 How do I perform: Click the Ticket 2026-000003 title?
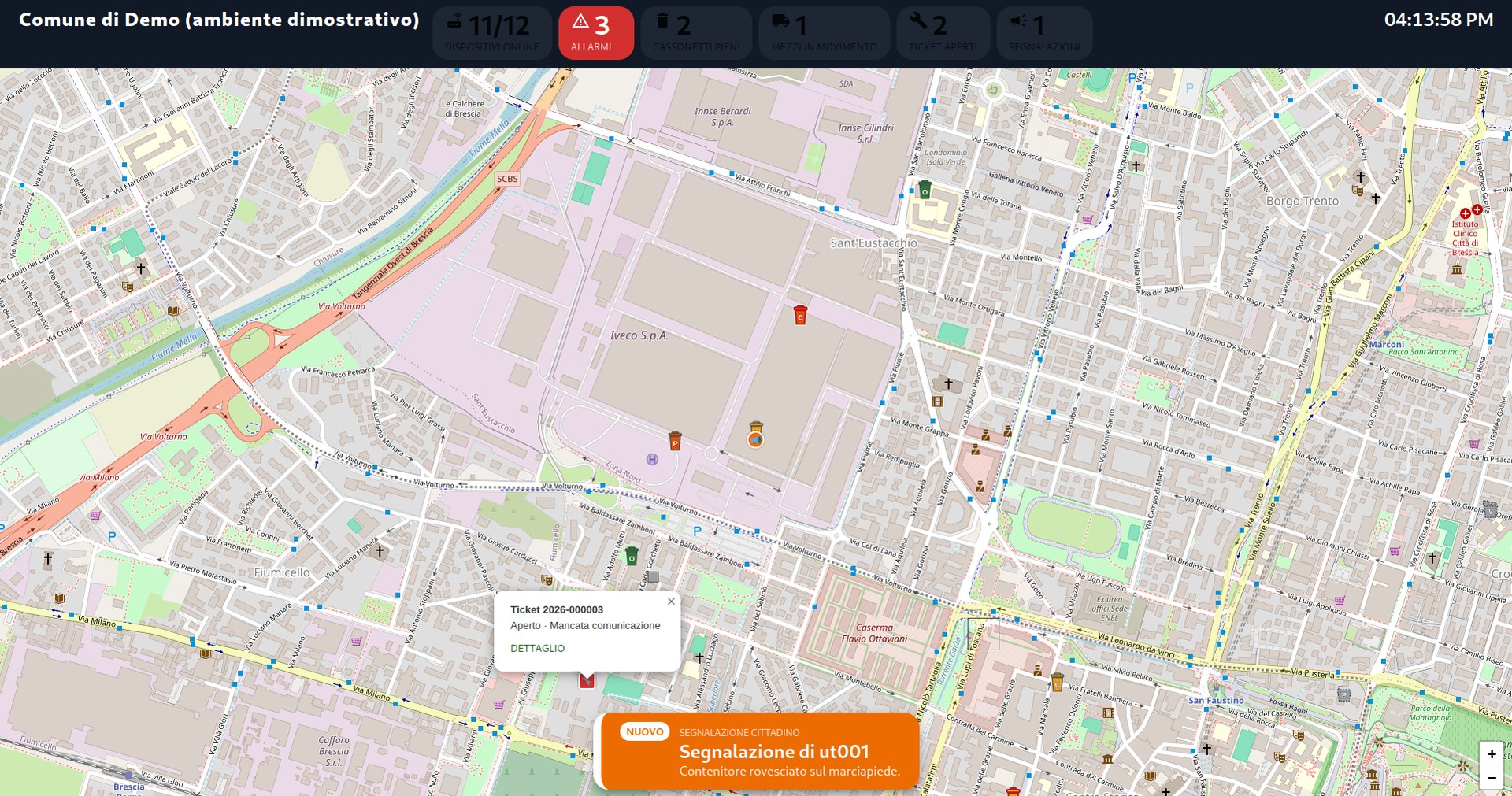[x=557, y=609]
